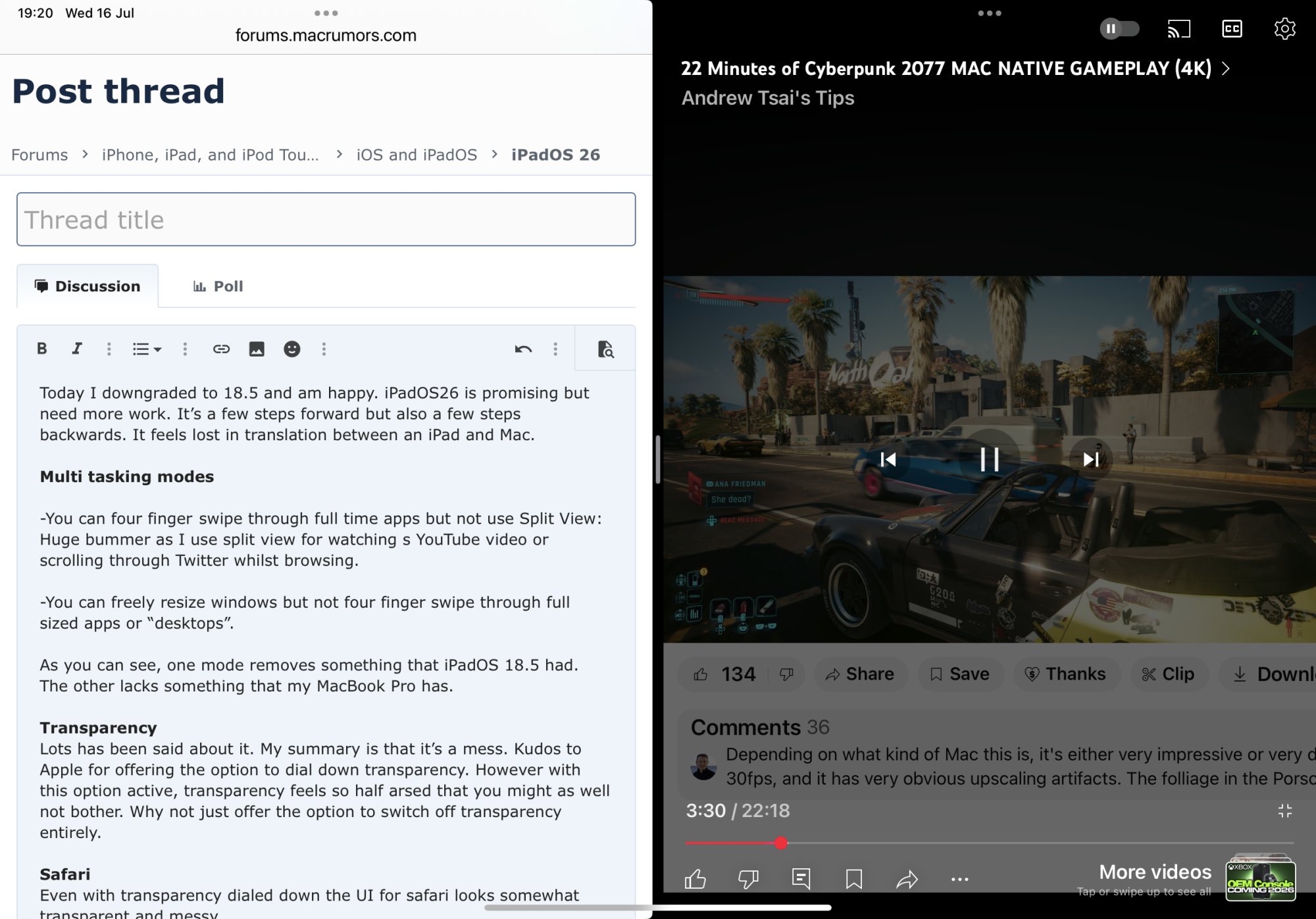Place cursor in 'Multi tasking modes' heading
The height and width of the screenshot is (919, 1316).
pyautogui.click(x=127, y=476)
